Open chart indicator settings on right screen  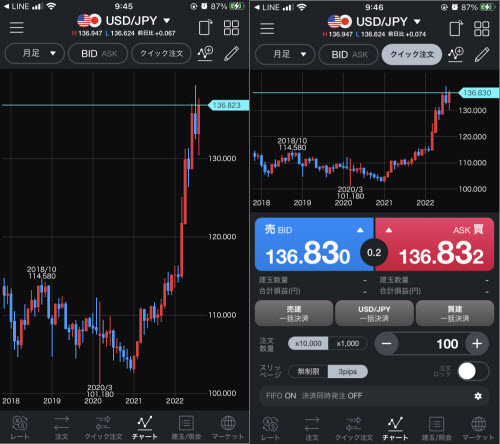click(456, 54)
